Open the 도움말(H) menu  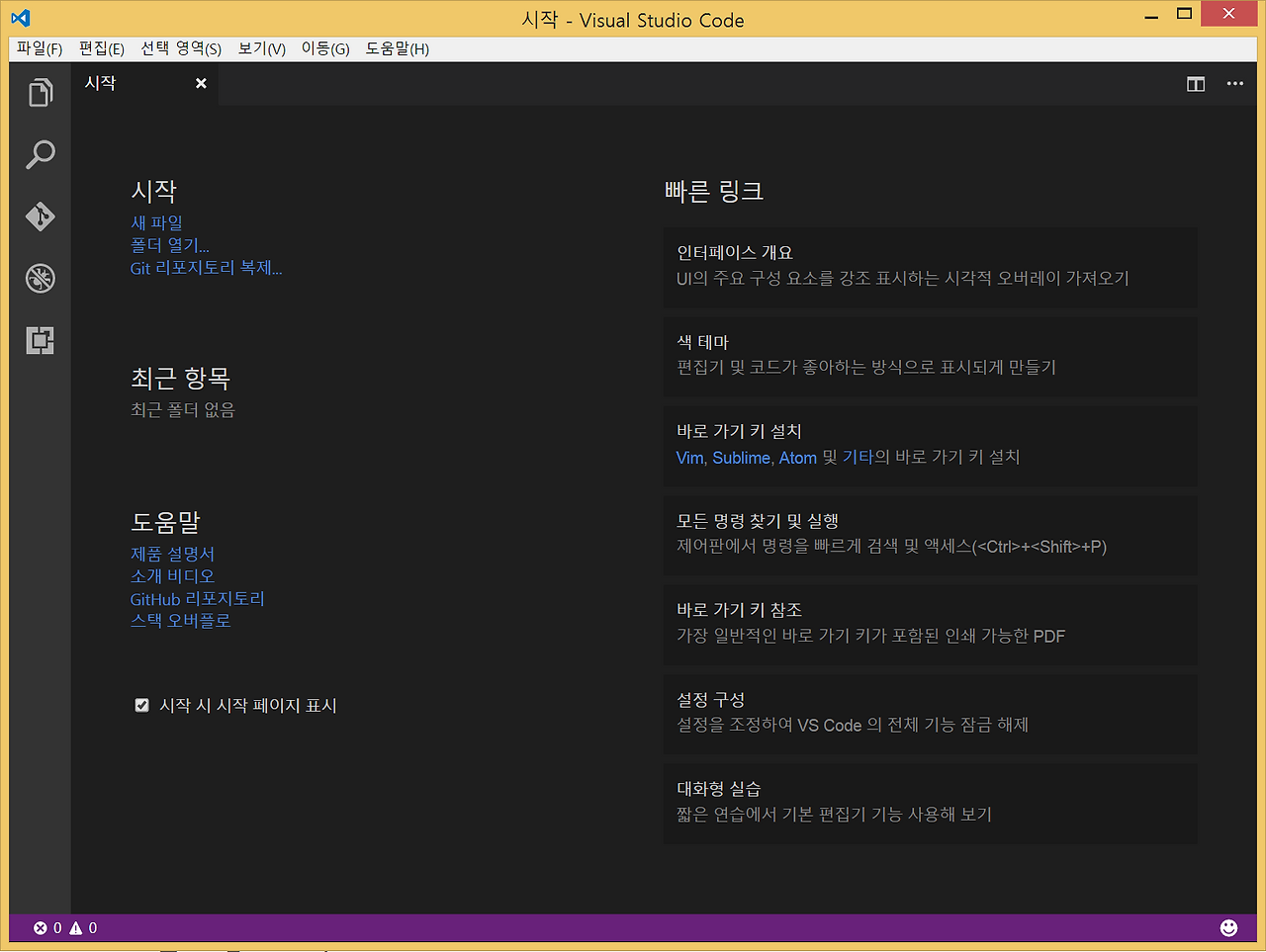[x=398, y=48]
